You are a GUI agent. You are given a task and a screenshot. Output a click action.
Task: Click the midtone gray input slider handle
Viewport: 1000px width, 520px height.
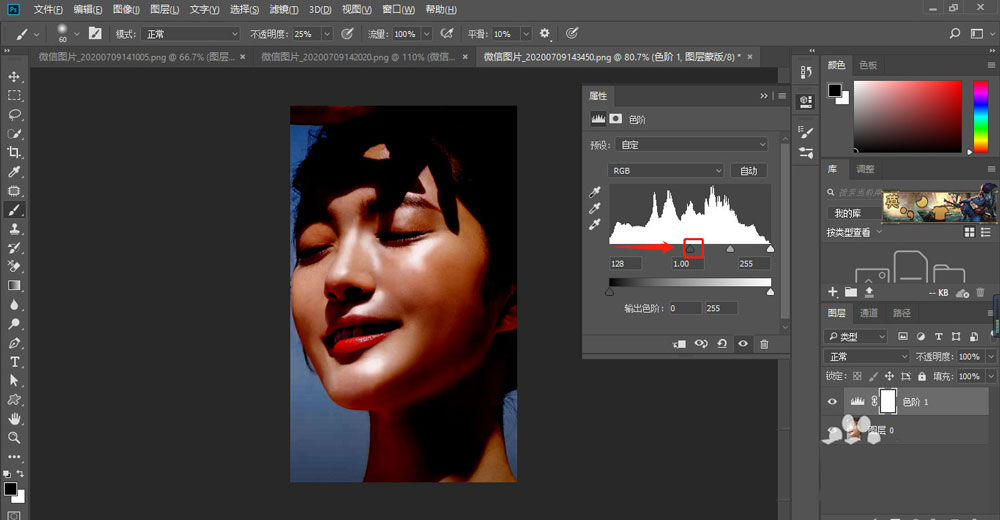(x=729, y=248)
